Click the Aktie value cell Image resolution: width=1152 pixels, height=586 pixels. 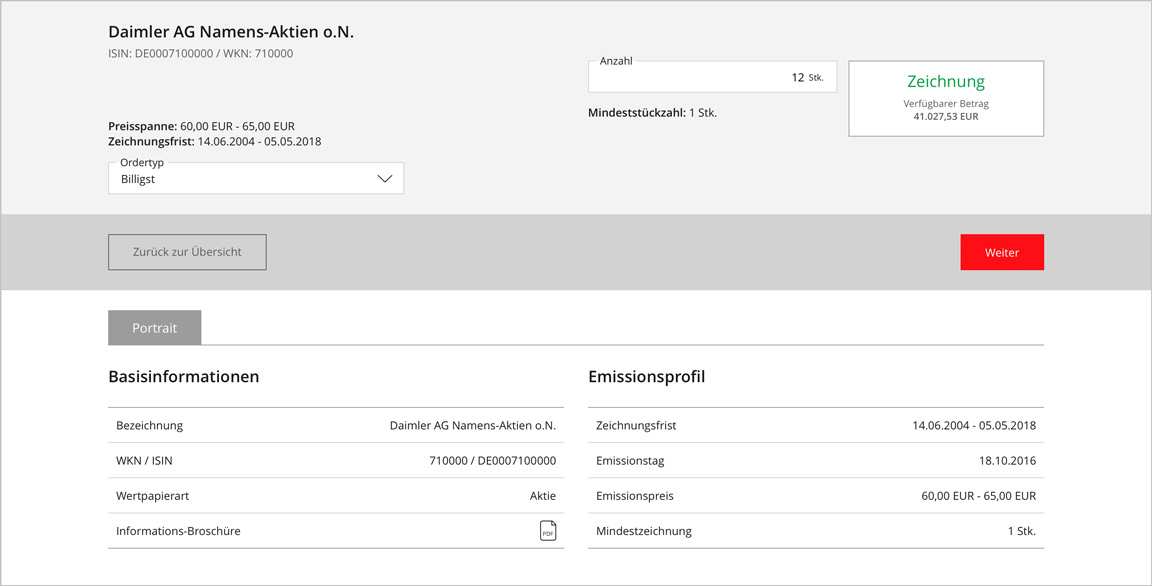543,496
